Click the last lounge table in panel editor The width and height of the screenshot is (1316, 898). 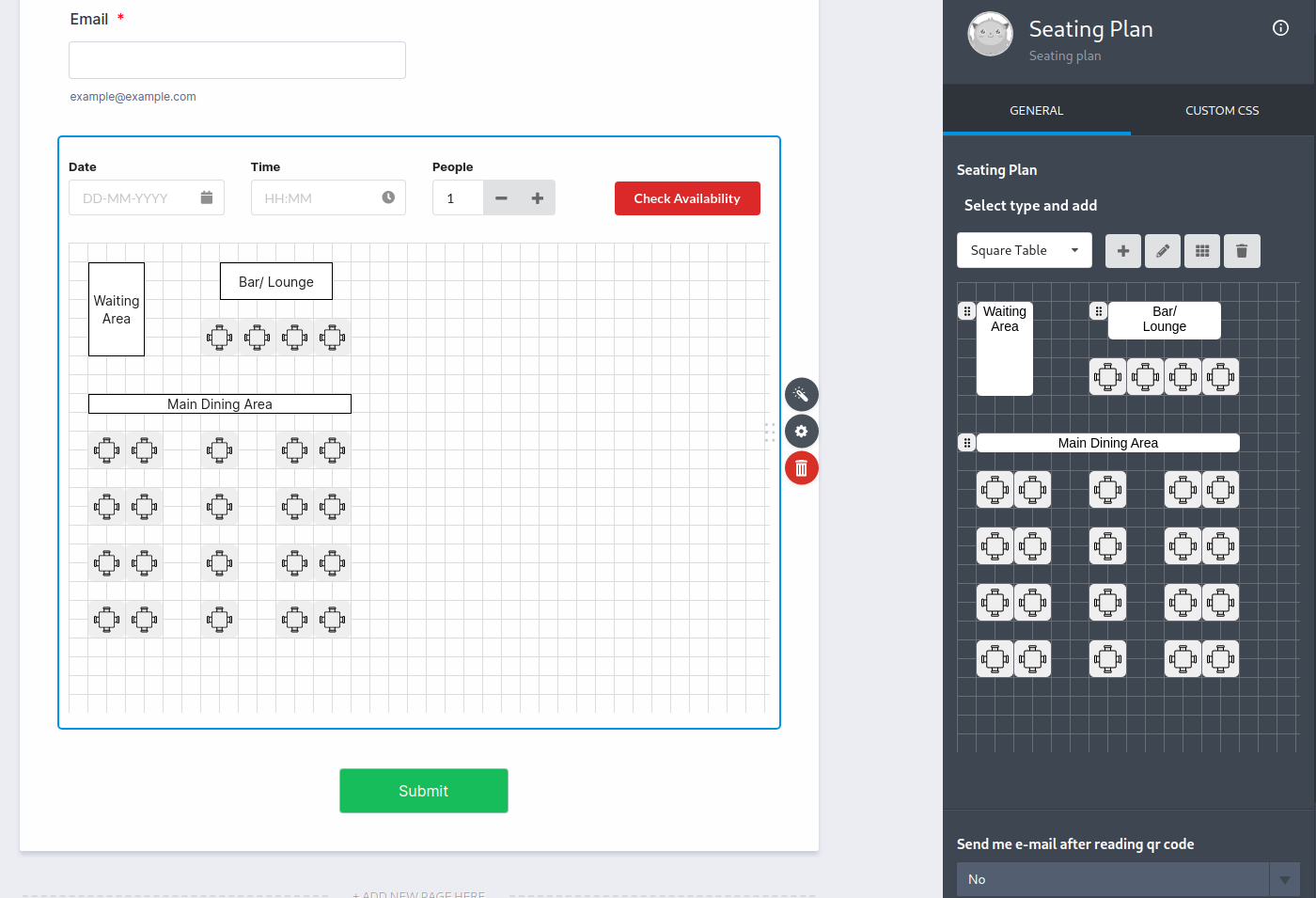pyautogui.click(x=1221, y=377)
